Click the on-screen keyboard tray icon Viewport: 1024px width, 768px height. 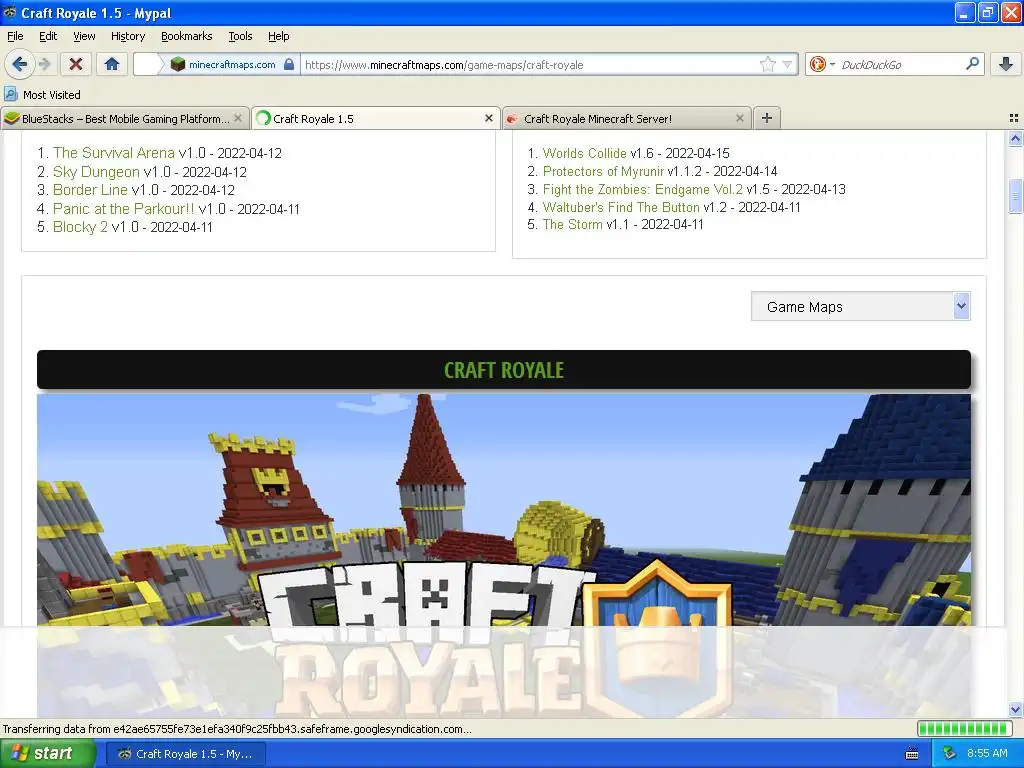tap(912, 754)
